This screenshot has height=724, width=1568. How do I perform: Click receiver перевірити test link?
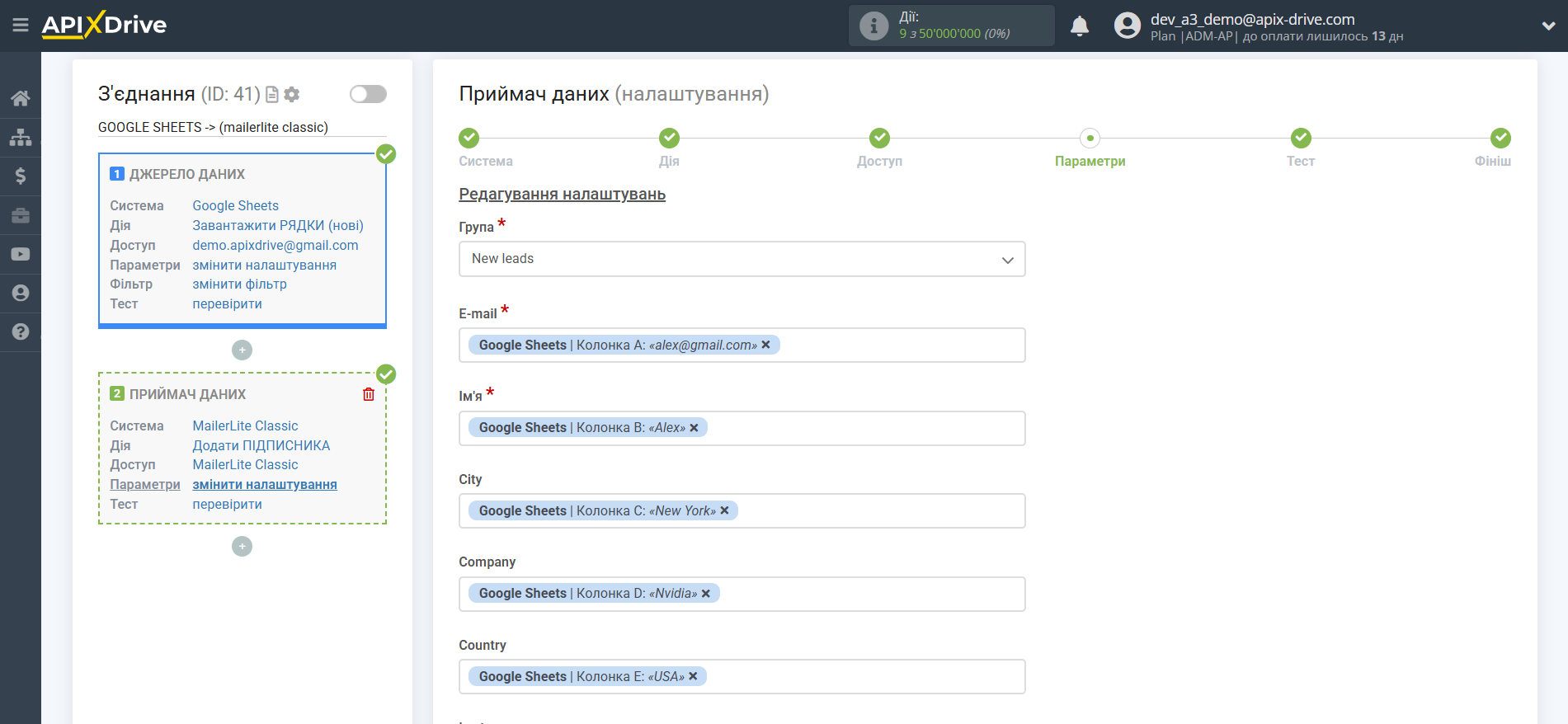pyautogui.click(x=228, y=504)
